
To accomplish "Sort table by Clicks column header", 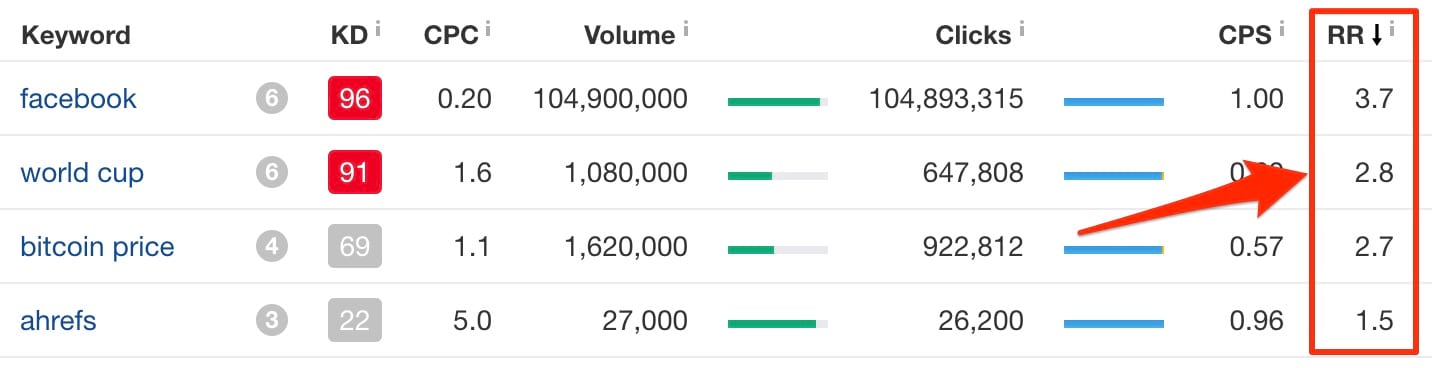I will click(973, 36).
